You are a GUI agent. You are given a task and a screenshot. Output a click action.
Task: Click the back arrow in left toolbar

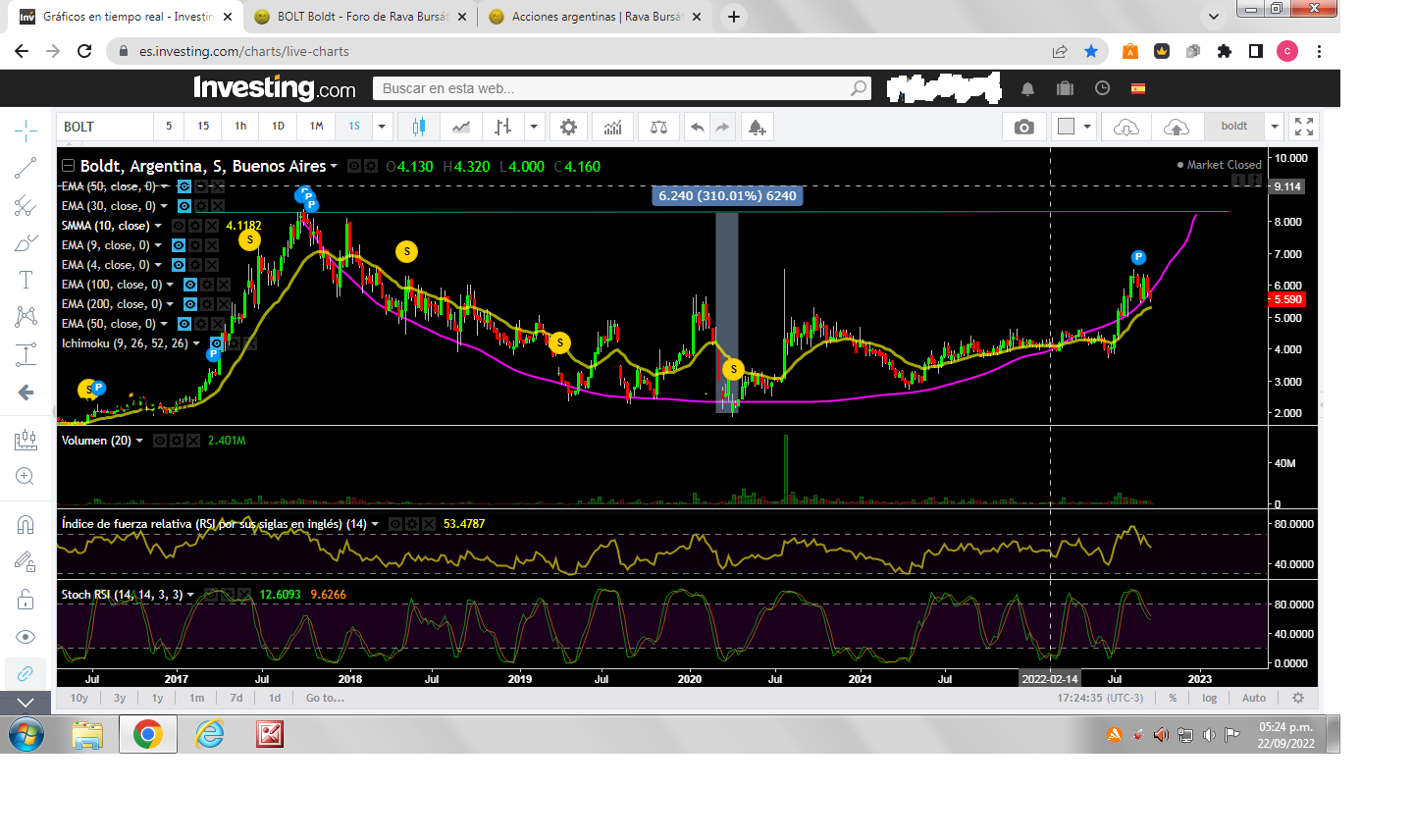[x=26, y=393]
